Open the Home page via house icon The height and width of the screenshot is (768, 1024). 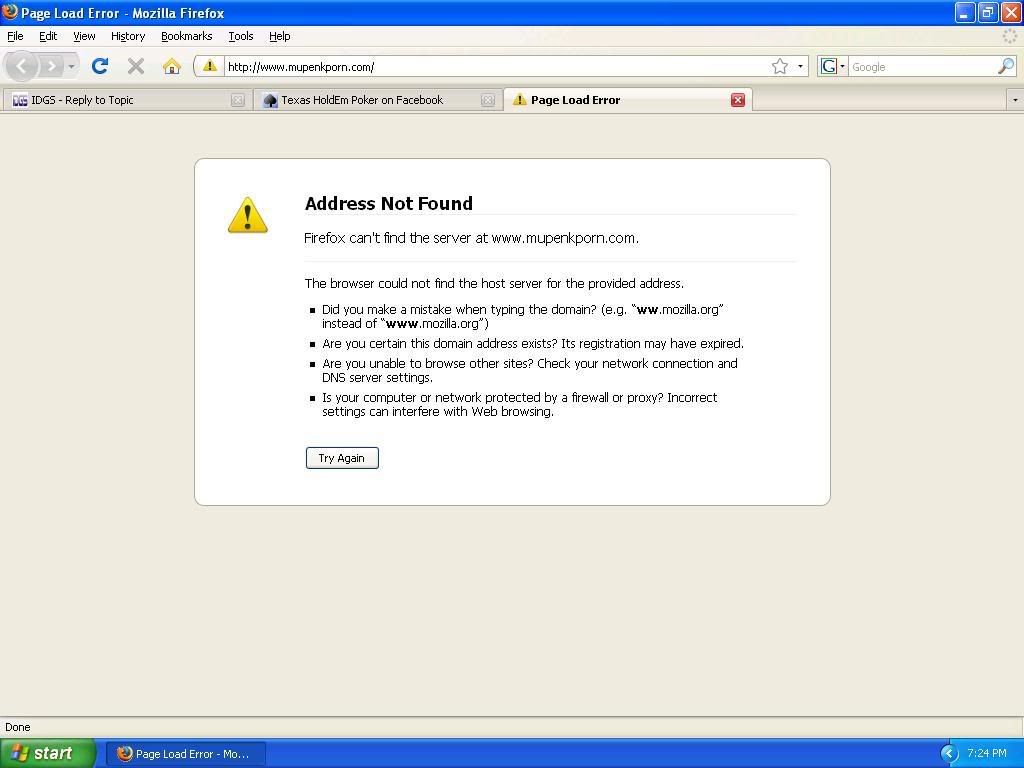coord(172,66)
